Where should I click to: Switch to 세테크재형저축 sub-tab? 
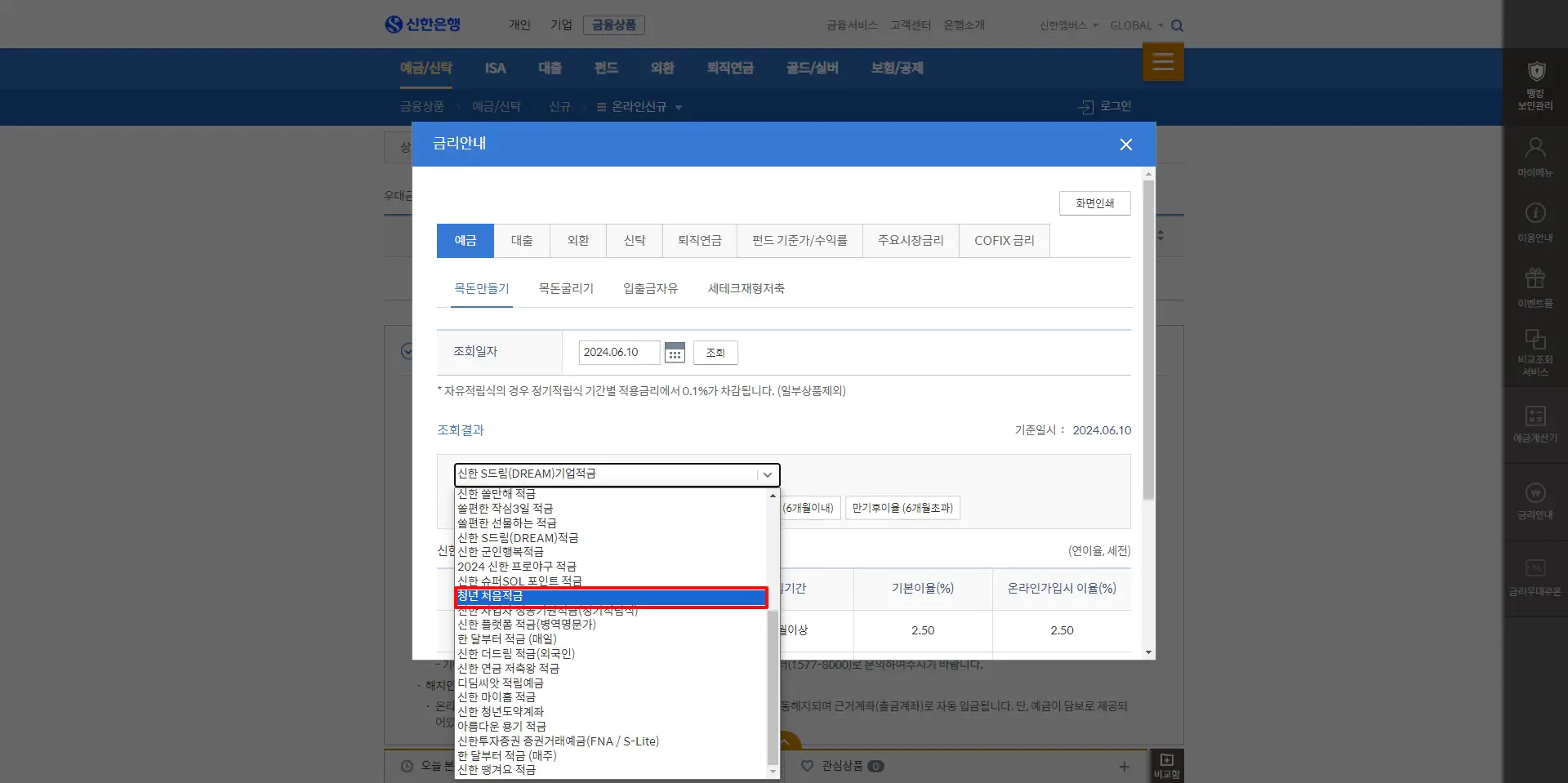(x=746, y=289)
